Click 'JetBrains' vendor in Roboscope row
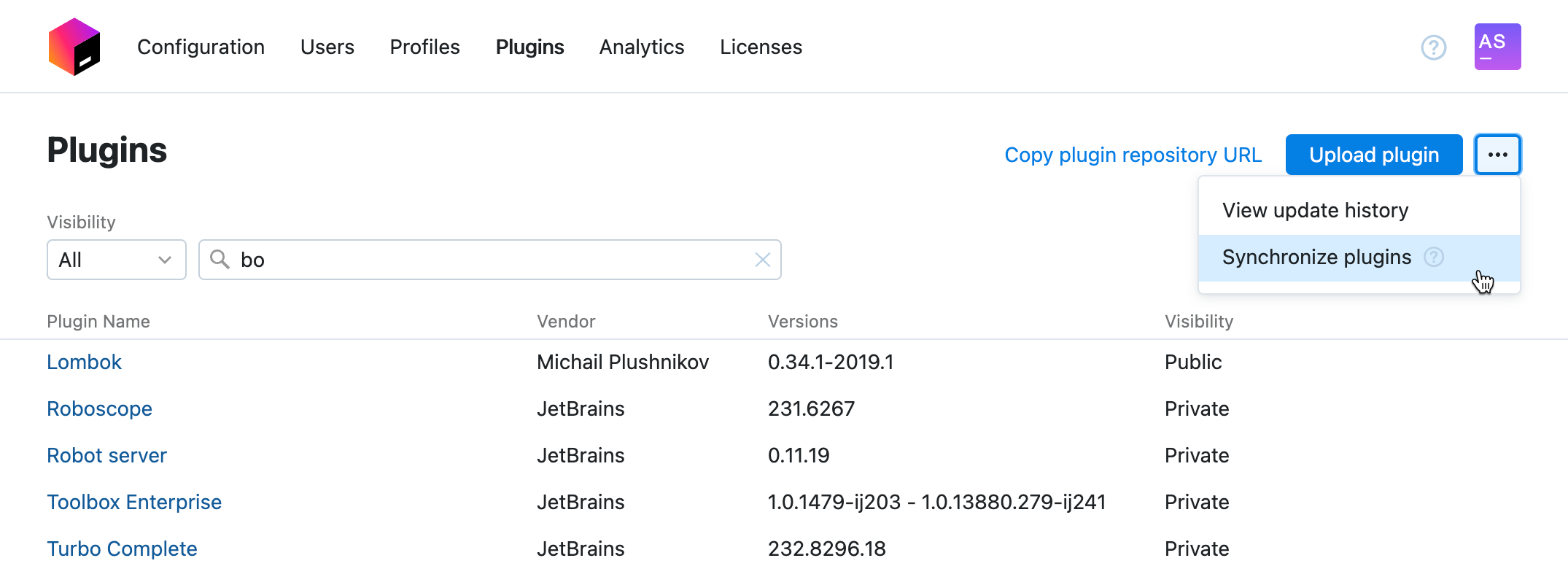This screenshot has height=585, width=1568. (x=581, y=408)
